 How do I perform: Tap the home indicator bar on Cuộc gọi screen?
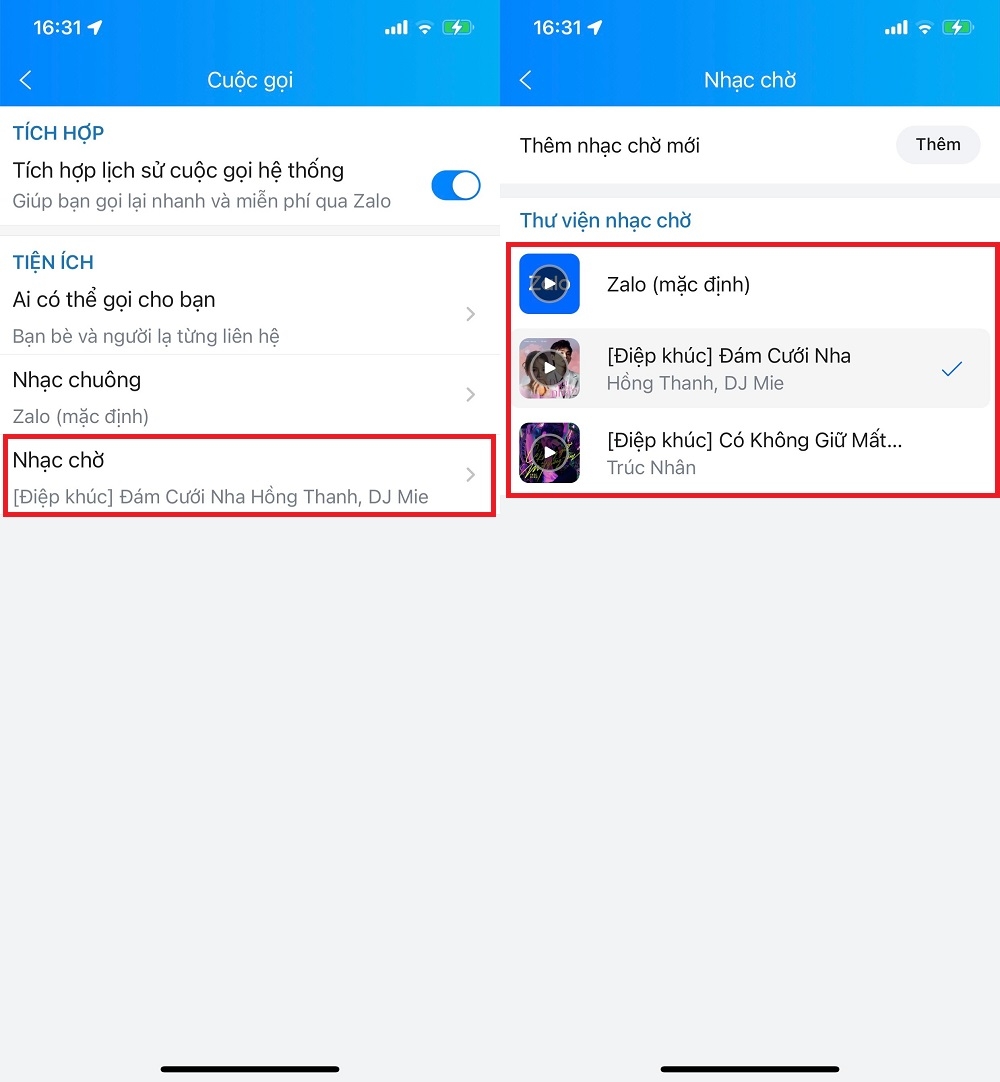tap(250, 1069)
